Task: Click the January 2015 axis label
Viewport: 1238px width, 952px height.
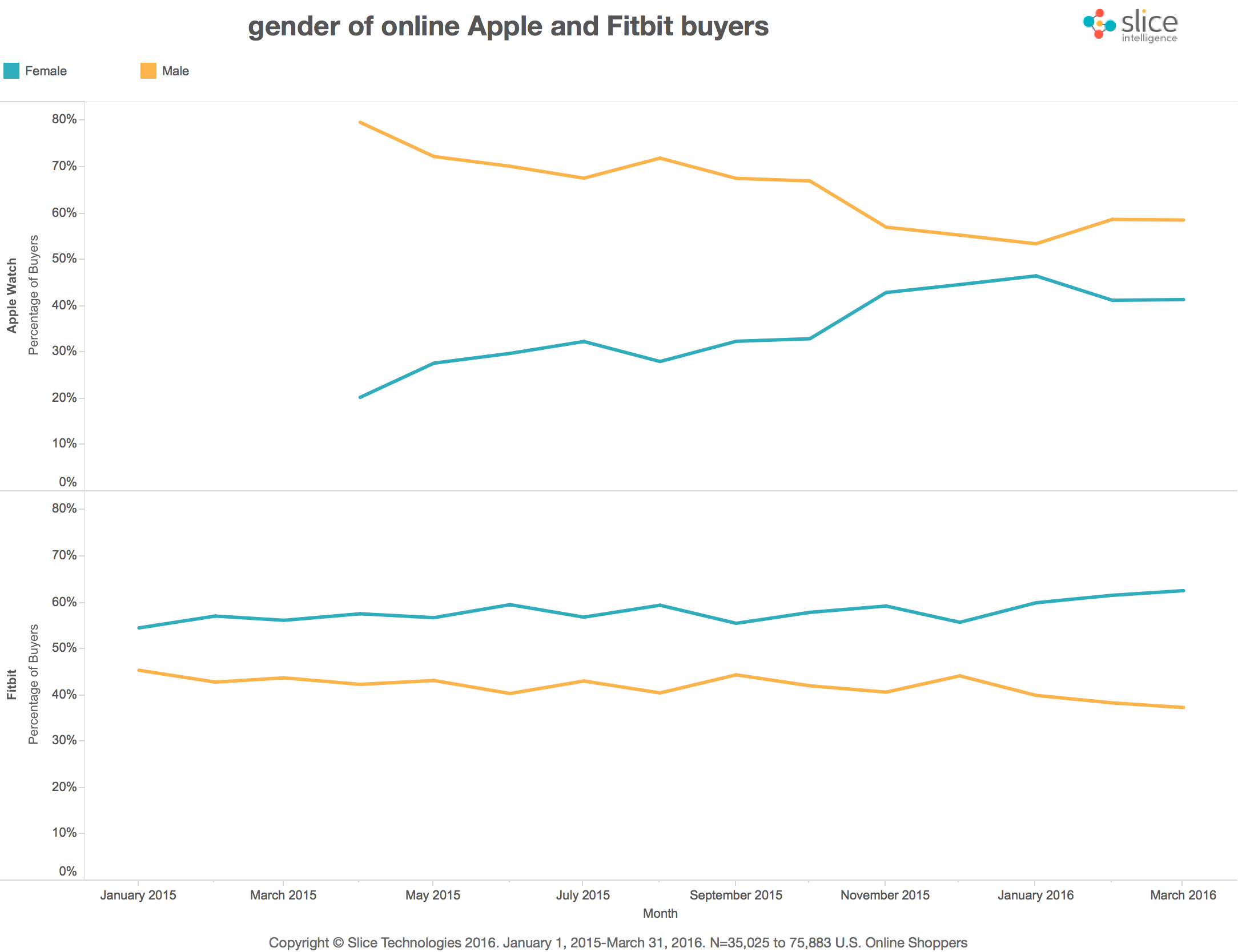Action: pyautogui.click(x=138, y=895)
